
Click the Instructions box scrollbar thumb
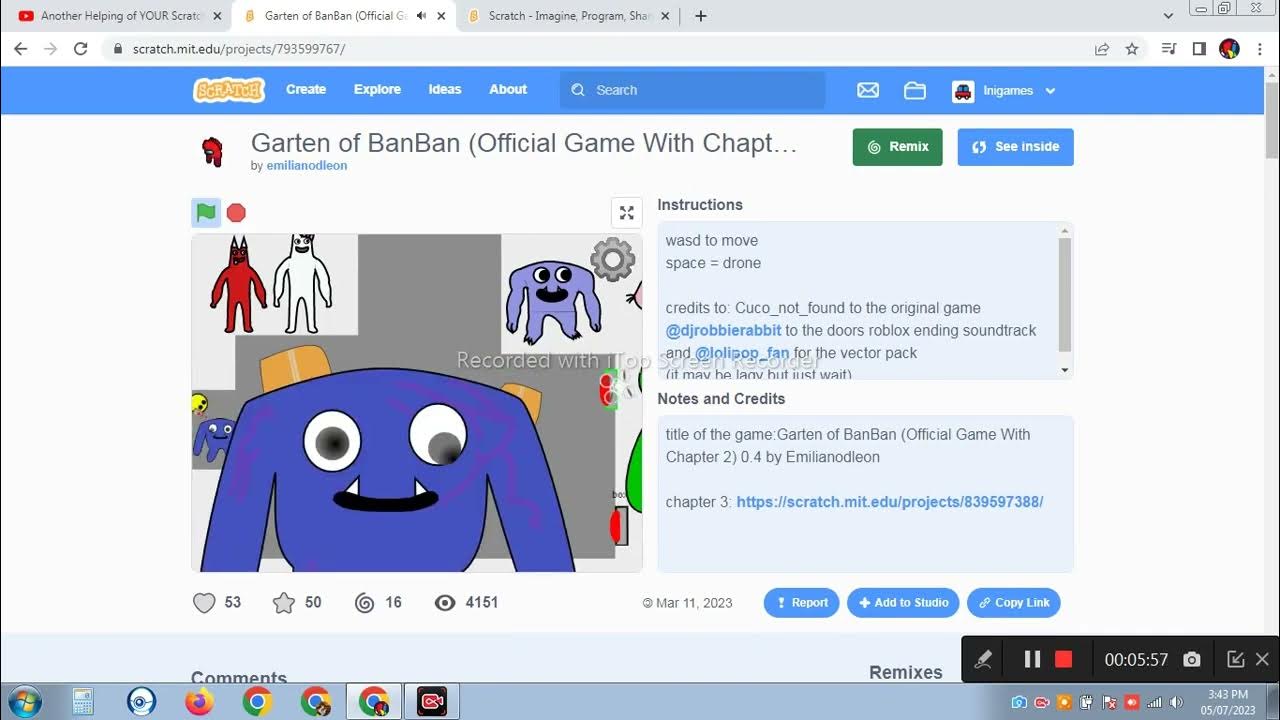click(1065, 295)
